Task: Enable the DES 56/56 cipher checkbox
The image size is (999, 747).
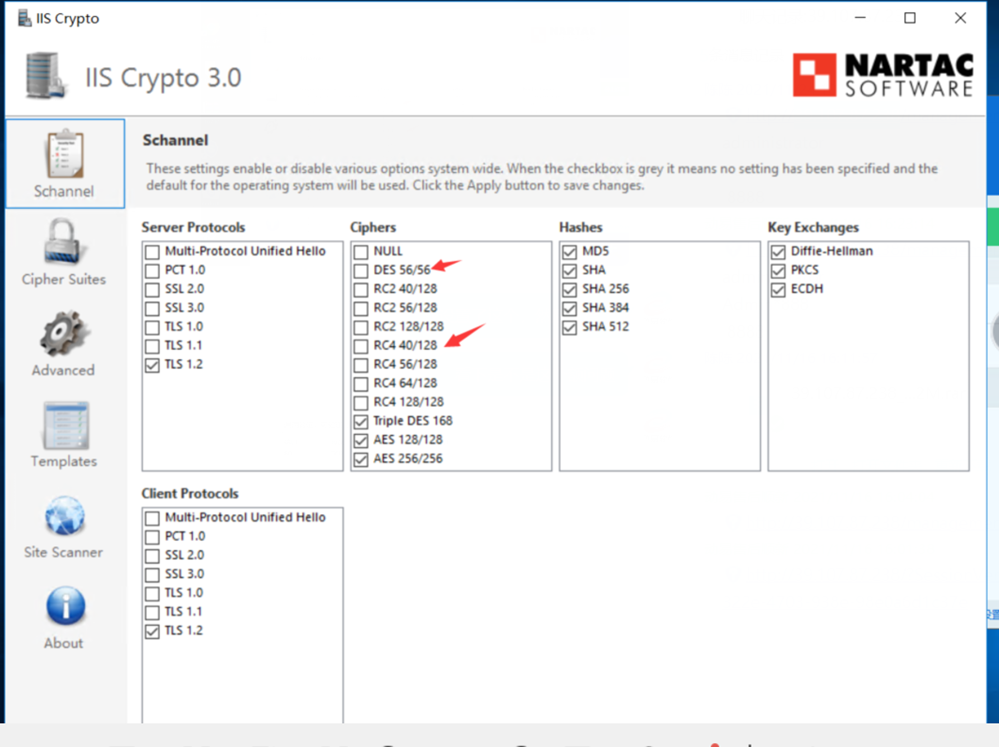Action: [x=361, y=270]
